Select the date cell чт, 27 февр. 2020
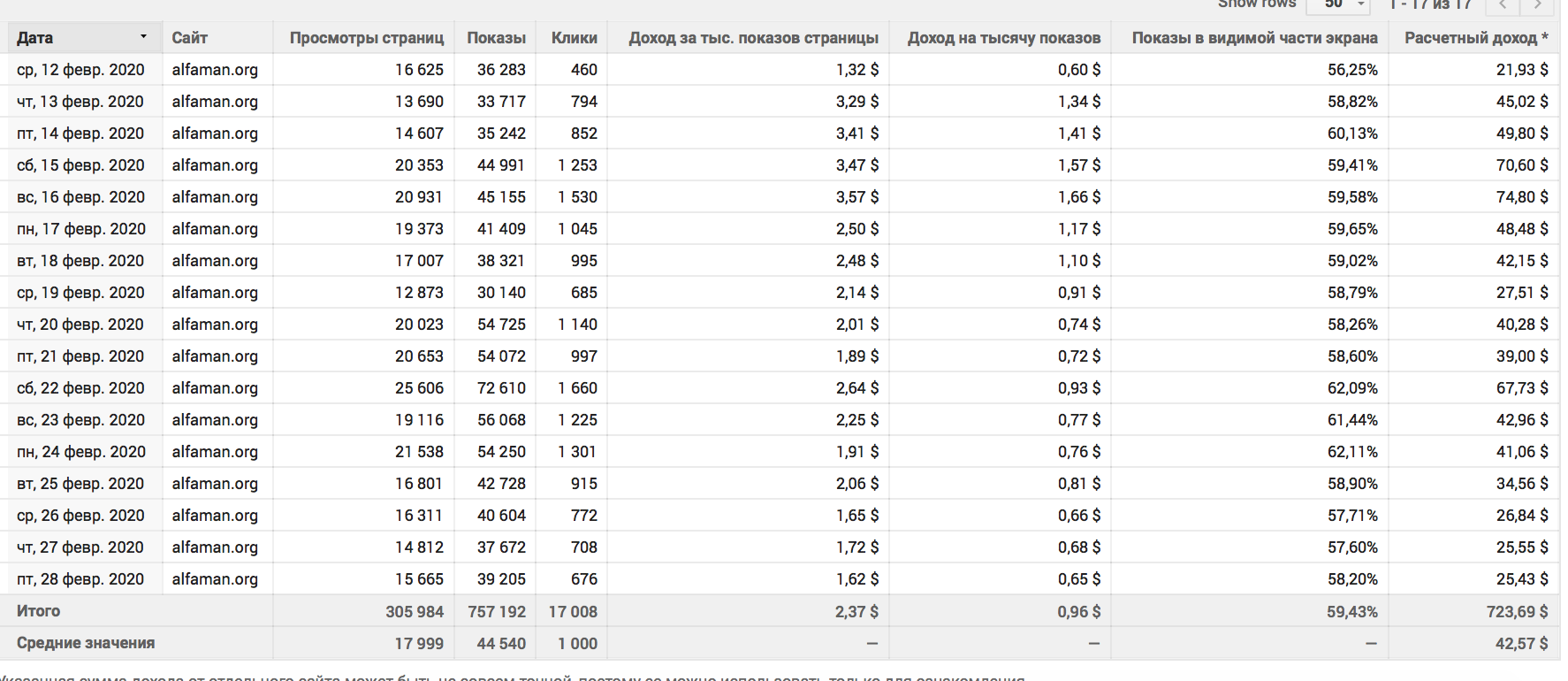1568x681 pixels. (x=80, y=547)
